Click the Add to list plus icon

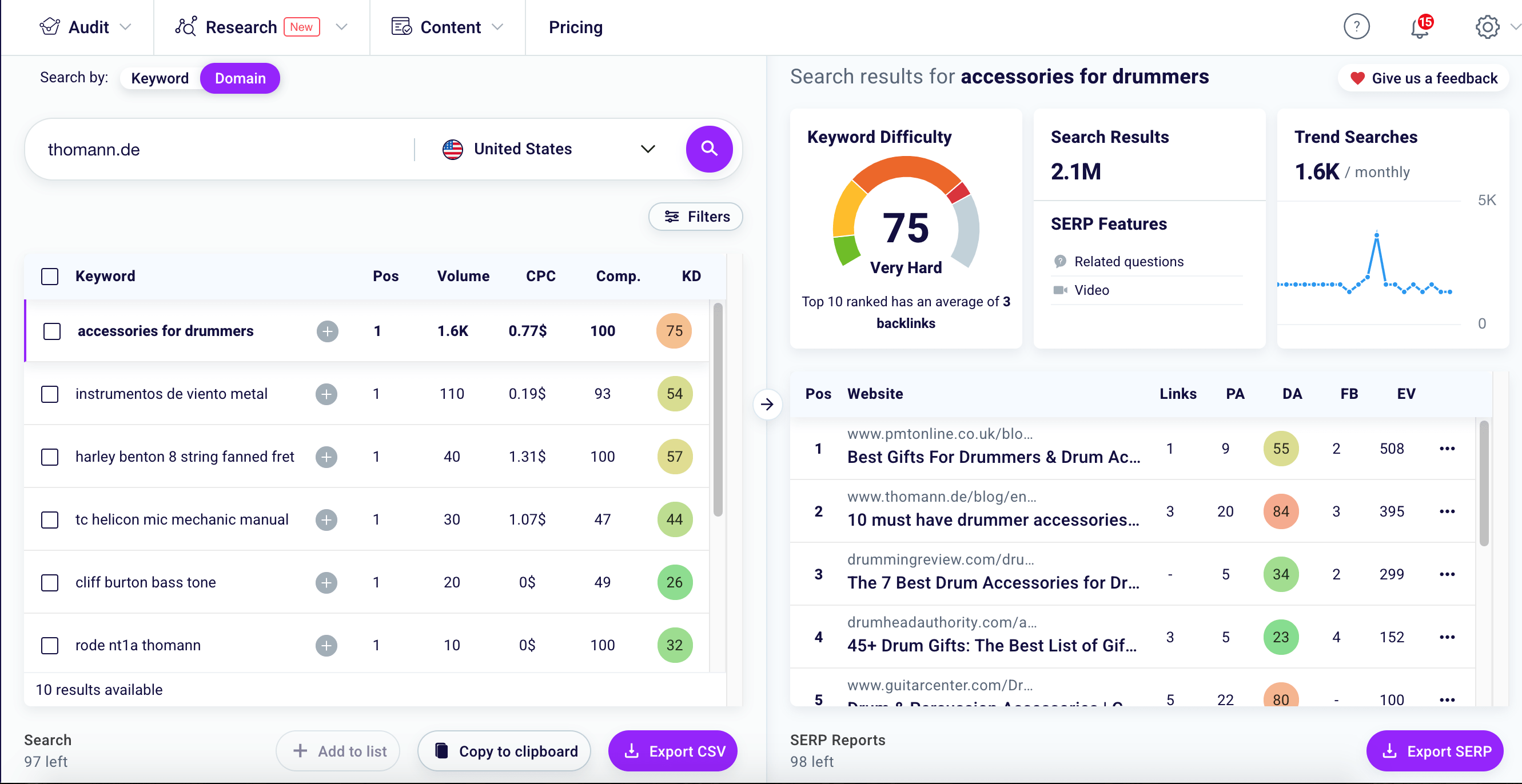coord(300,751)
